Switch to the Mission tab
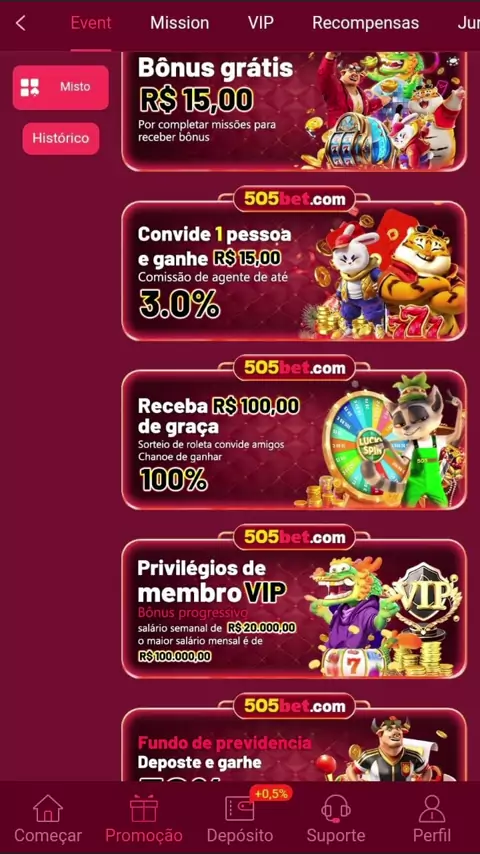 (x=180, y=23)
